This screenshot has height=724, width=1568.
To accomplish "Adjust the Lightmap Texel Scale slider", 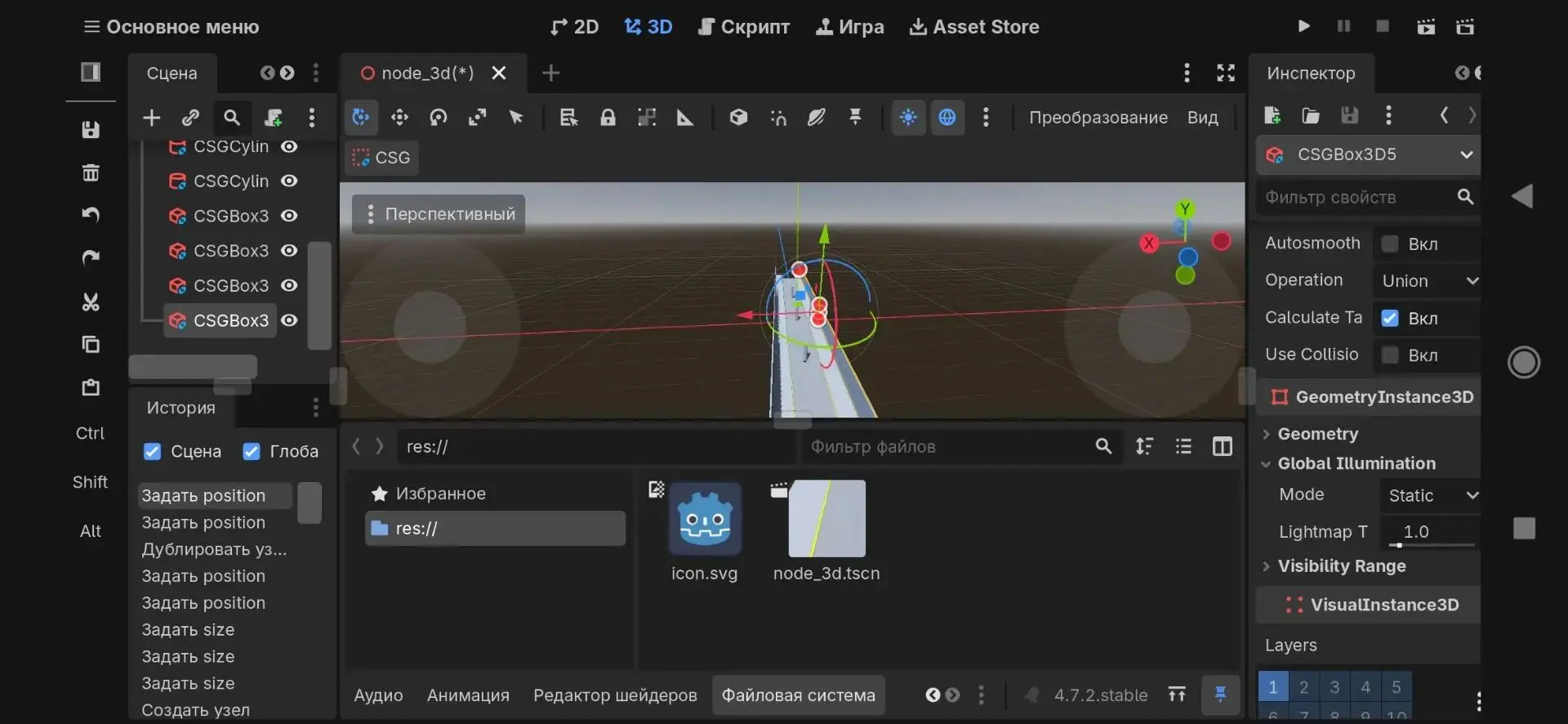I will pyautogui.click(x=1431, y=544).
